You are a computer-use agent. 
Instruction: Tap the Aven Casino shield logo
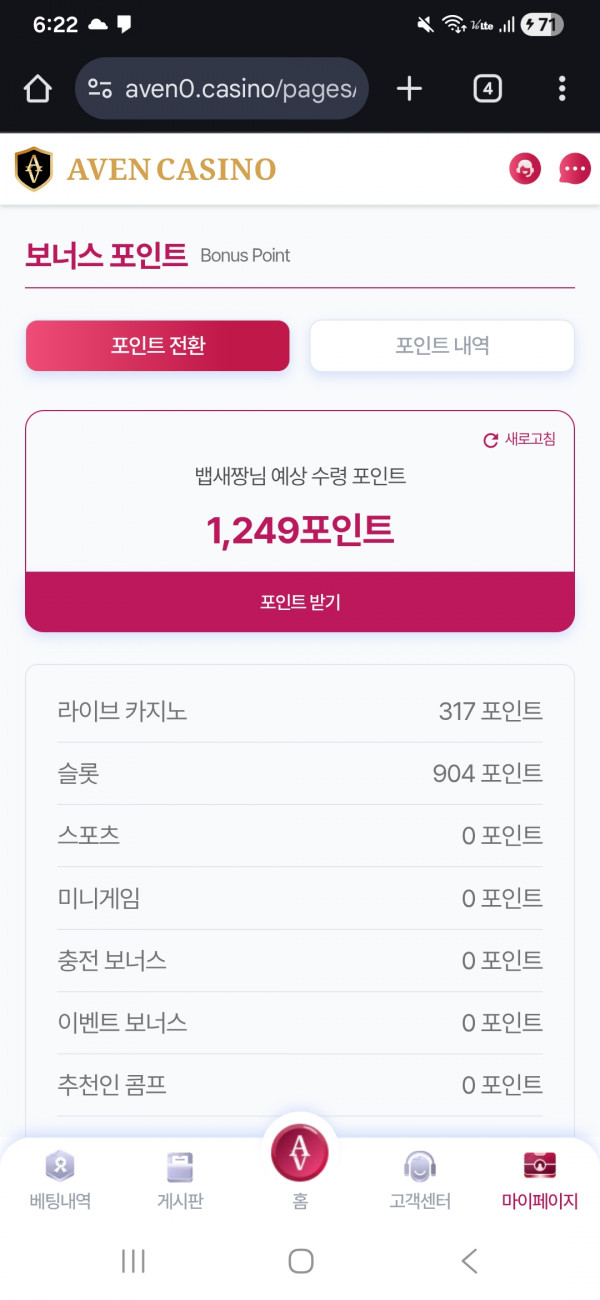[x=33, y=169]
